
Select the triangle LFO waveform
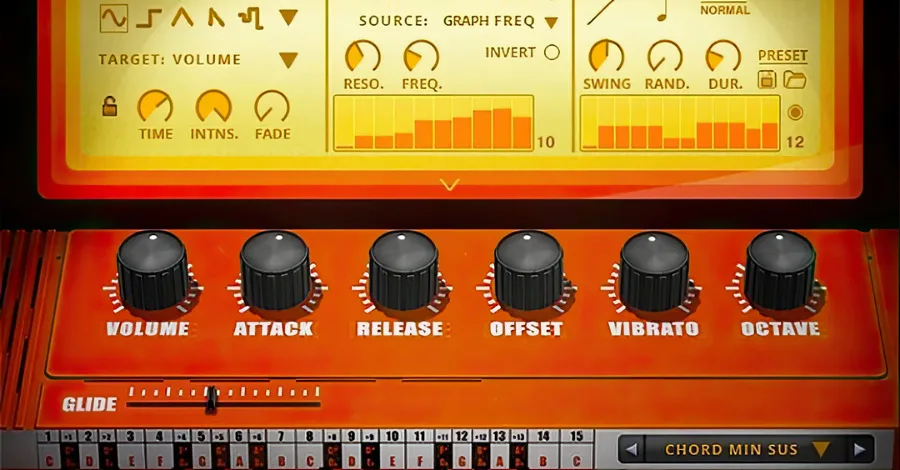click(182, 18)
